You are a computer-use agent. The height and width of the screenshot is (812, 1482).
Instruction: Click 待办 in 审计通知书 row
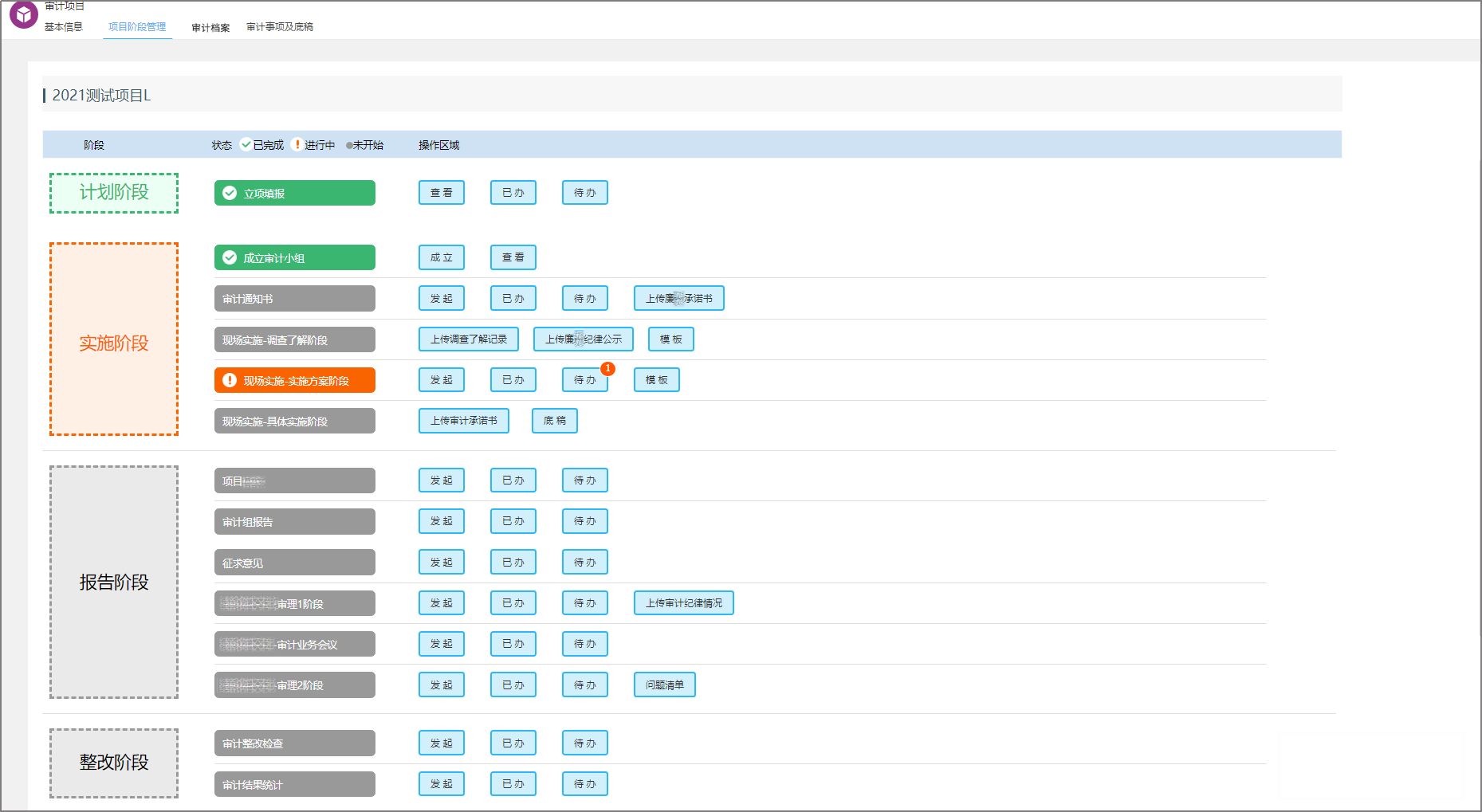tap(585, 298)
